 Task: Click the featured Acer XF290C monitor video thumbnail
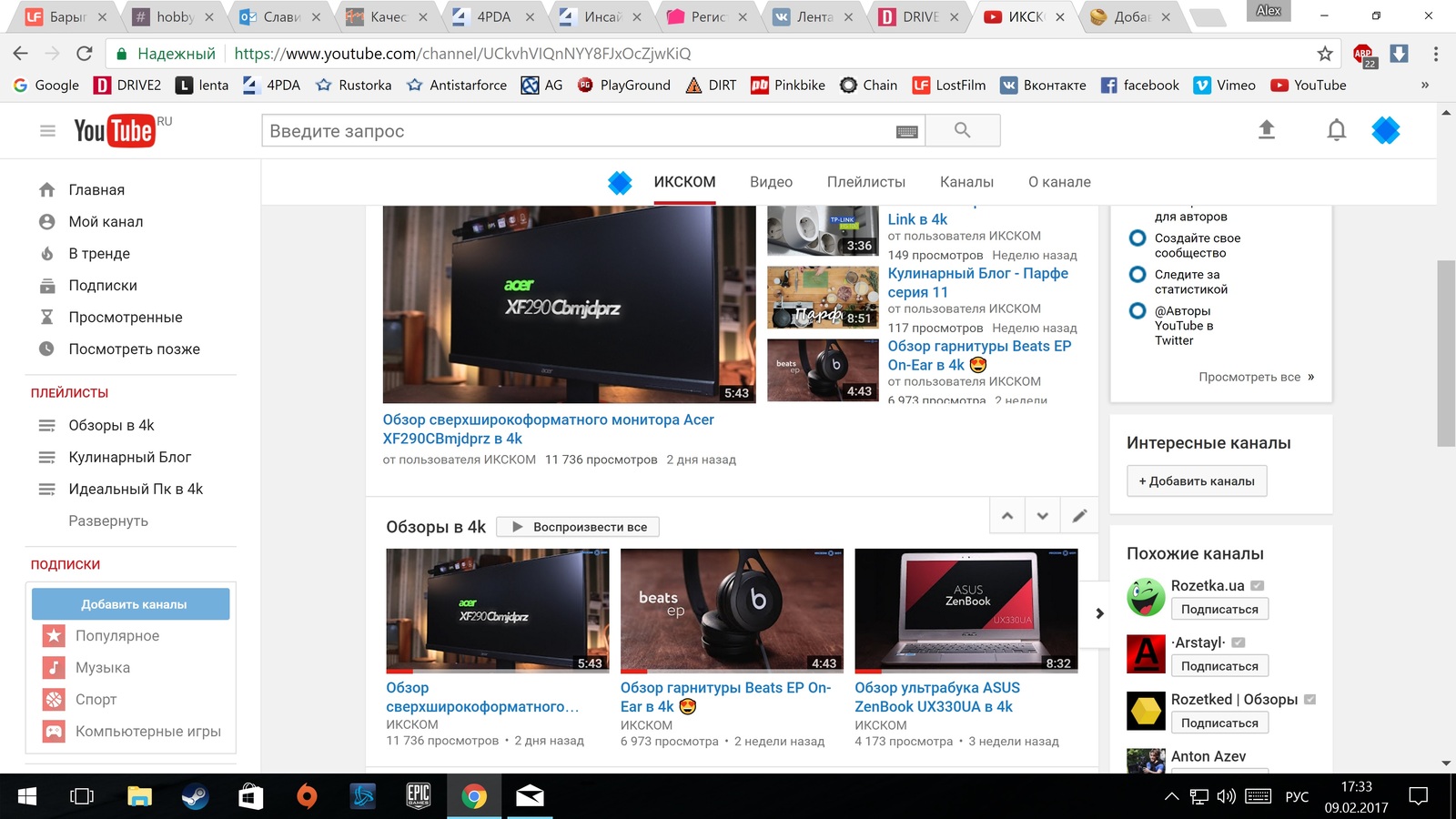tap(569, 304)
